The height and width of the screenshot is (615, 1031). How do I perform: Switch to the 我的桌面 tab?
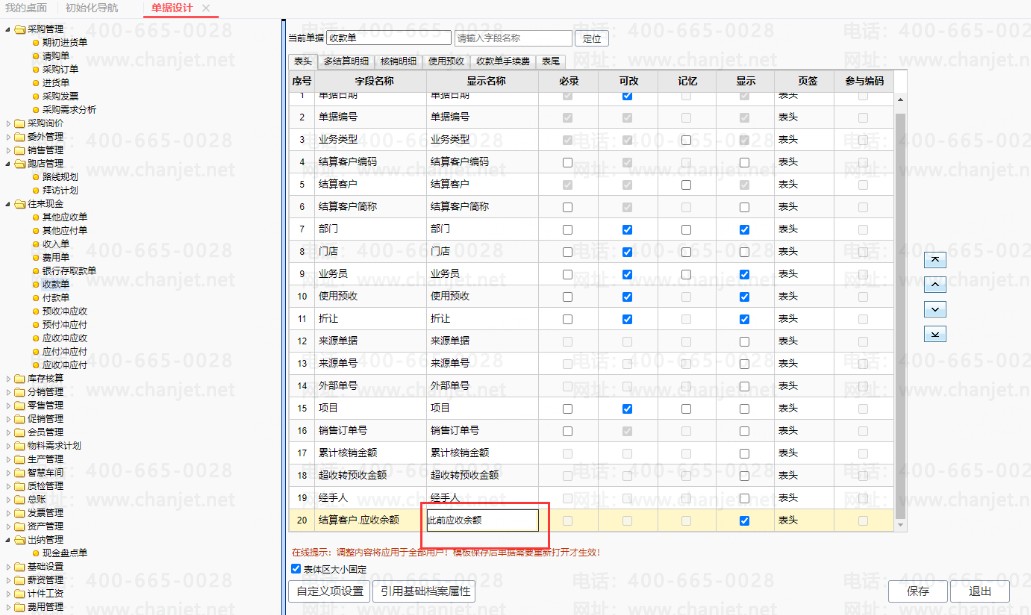26,8
